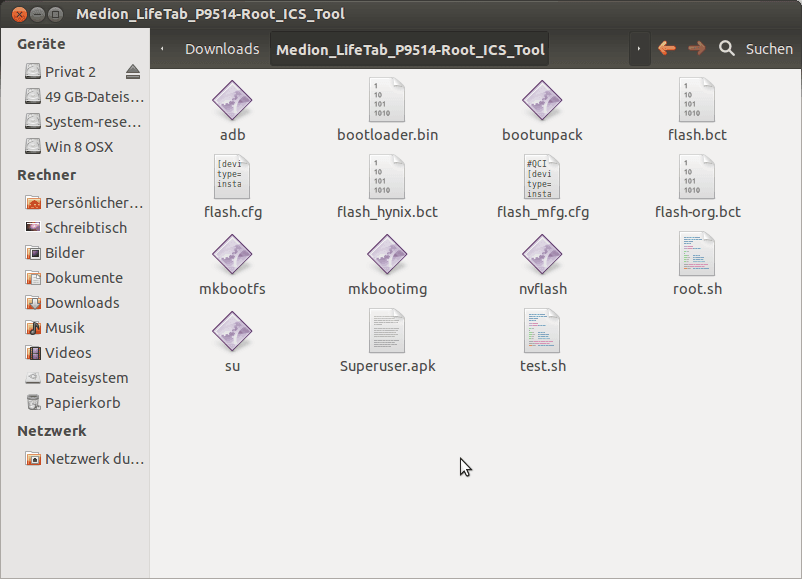Screen dimensions: 802x579
Task: Maximize the file manager window
Action: tap(55, 14)
